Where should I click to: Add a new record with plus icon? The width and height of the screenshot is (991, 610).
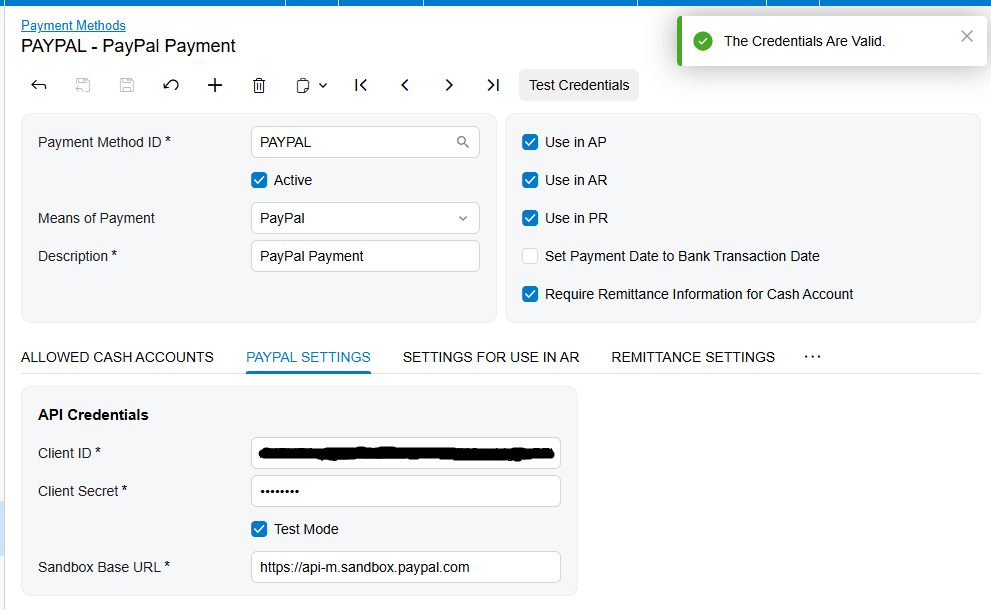(x=215, y=85)
